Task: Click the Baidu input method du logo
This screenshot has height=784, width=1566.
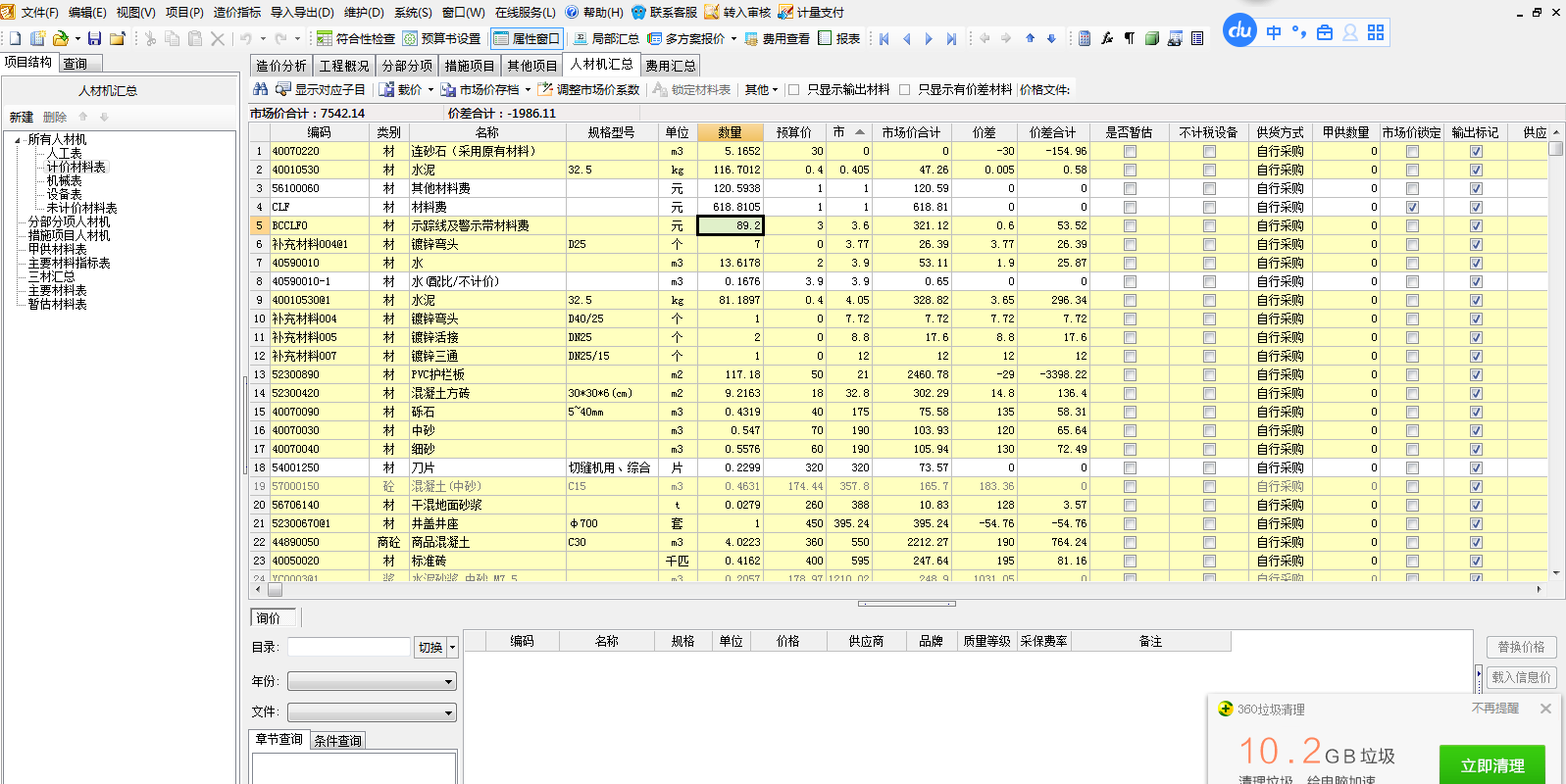Action: (x=1239, y=30)
